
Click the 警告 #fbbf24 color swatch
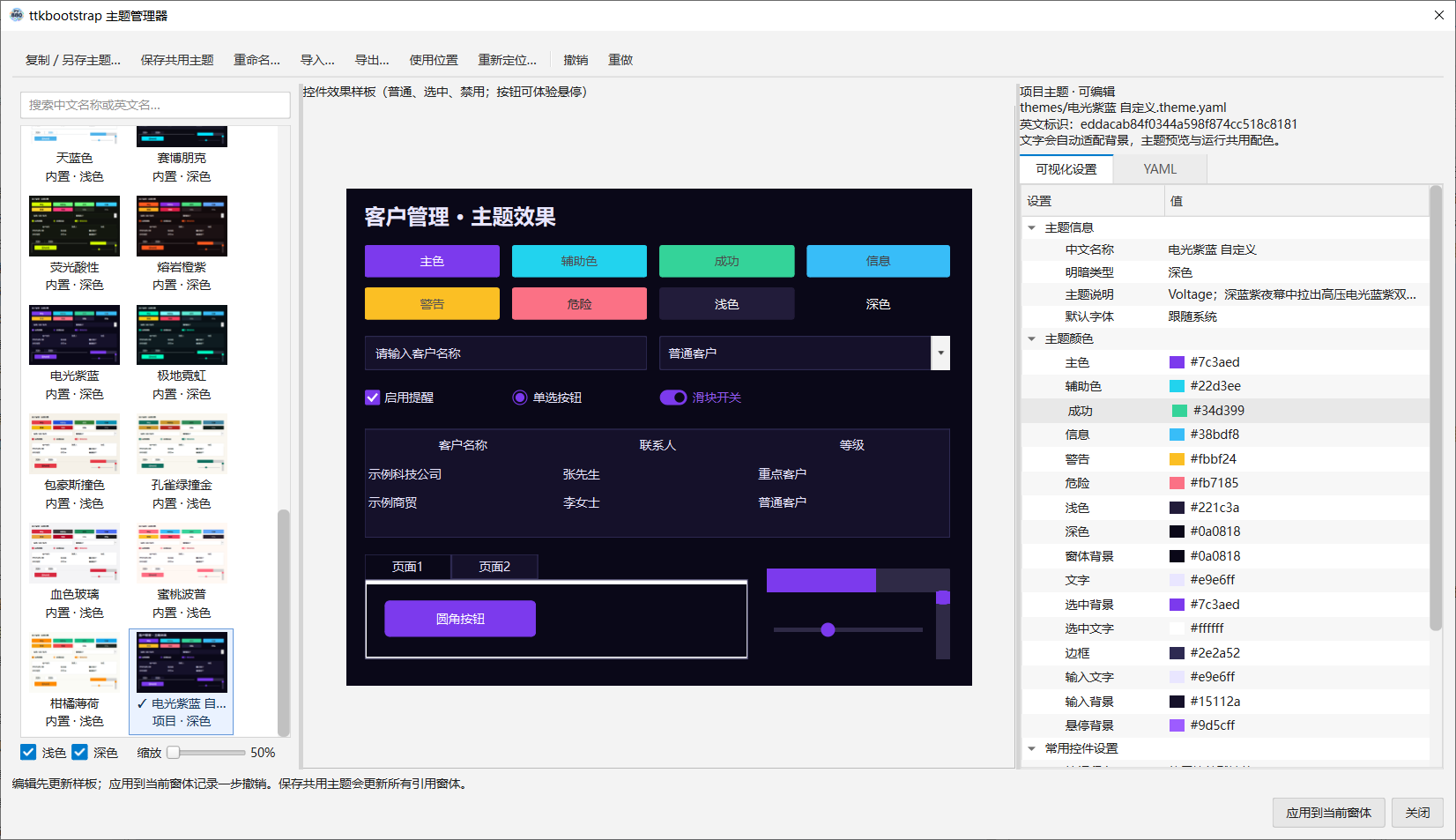[x=1177, y=459]
